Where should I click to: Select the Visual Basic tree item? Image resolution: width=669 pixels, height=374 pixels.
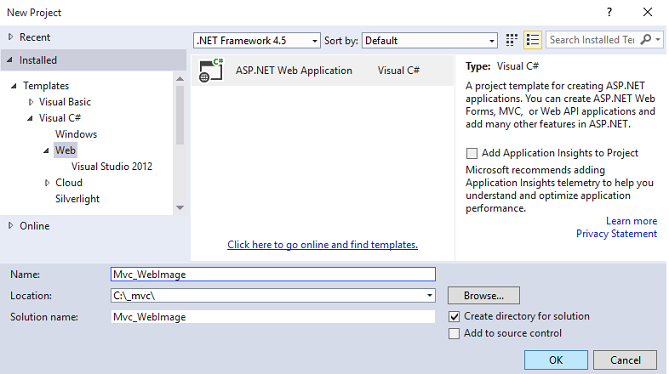tap(65, 102)
